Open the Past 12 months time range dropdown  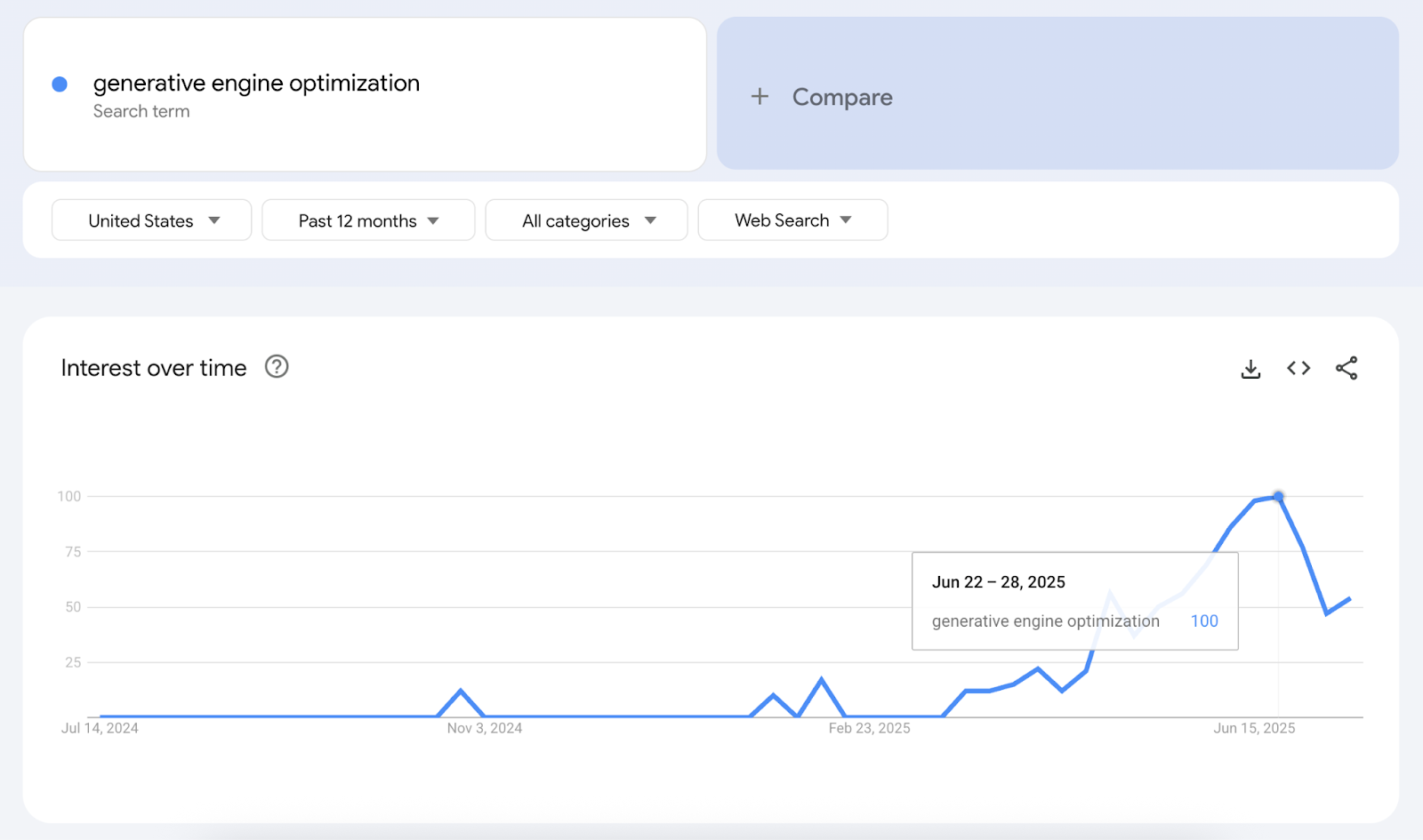tap(367, 220)
